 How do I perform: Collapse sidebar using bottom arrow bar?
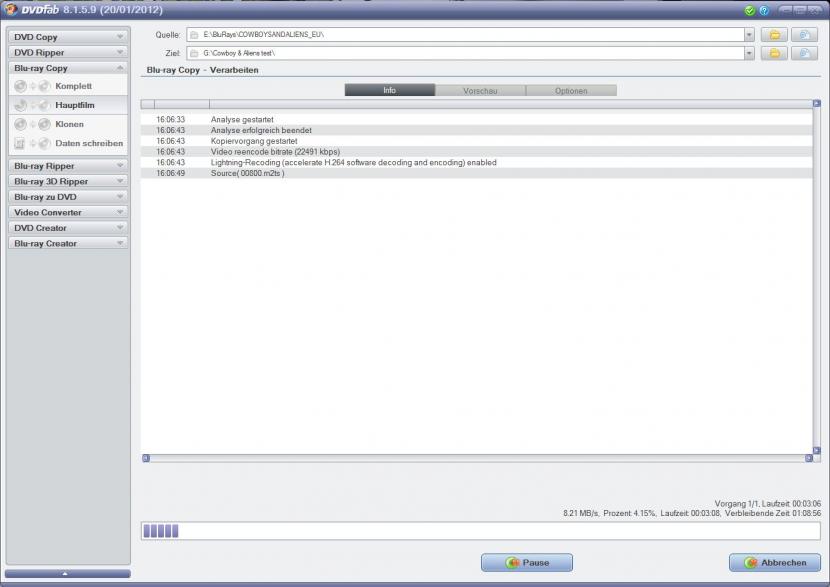(67, 573)
